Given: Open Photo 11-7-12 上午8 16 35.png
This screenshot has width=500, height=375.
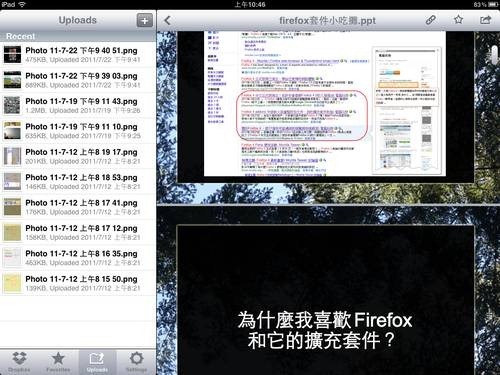Looking at the screenshot, I should tap(78, 258).
